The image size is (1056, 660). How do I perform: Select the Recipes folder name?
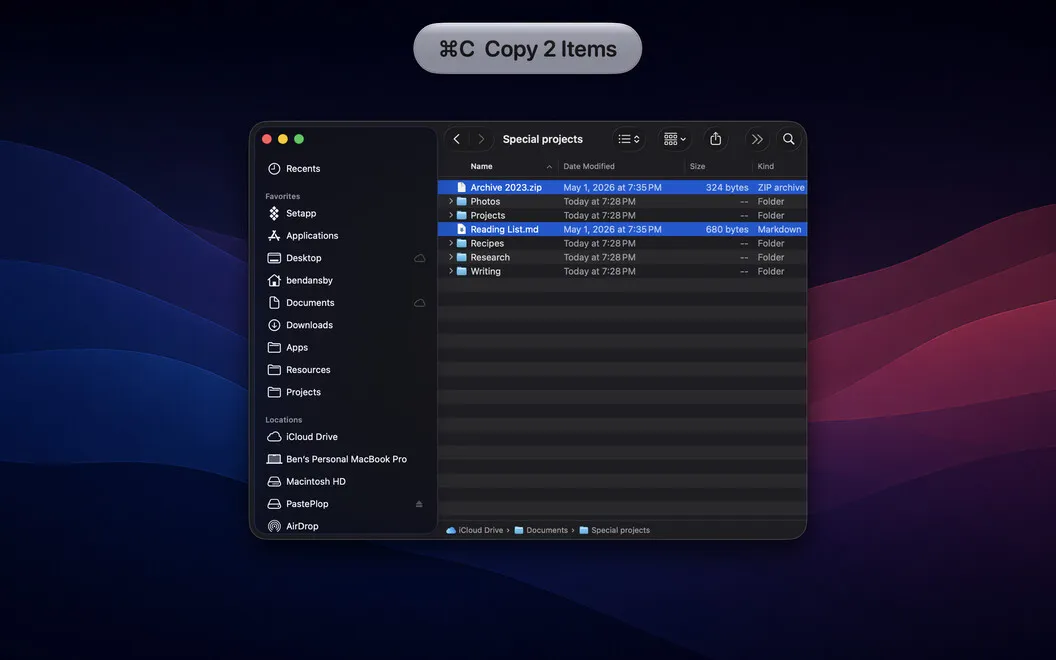coord(487,243)
